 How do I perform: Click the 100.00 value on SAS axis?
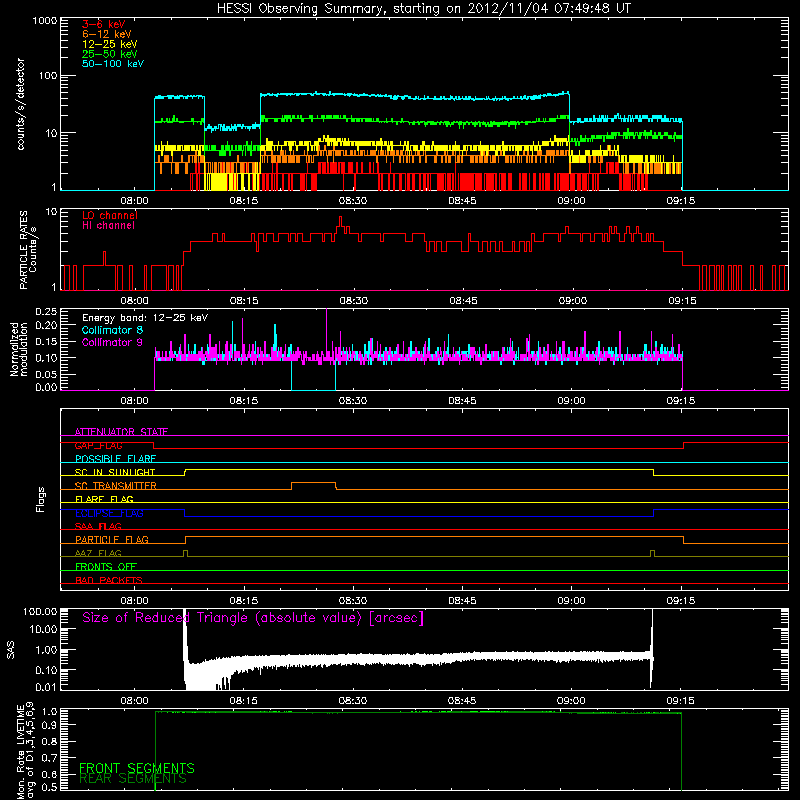tap(40, 611)
